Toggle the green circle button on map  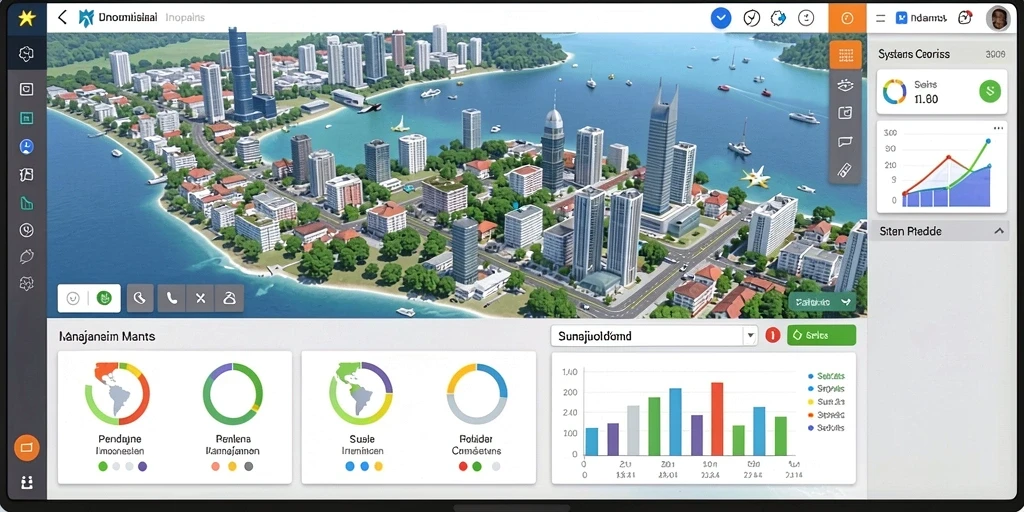[104, 298]
